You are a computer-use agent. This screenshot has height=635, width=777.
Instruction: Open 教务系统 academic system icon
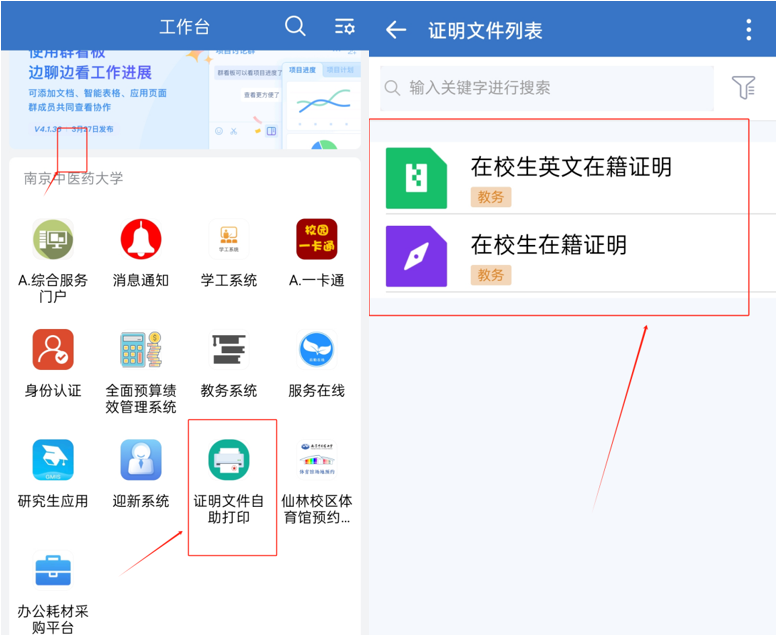229,350
